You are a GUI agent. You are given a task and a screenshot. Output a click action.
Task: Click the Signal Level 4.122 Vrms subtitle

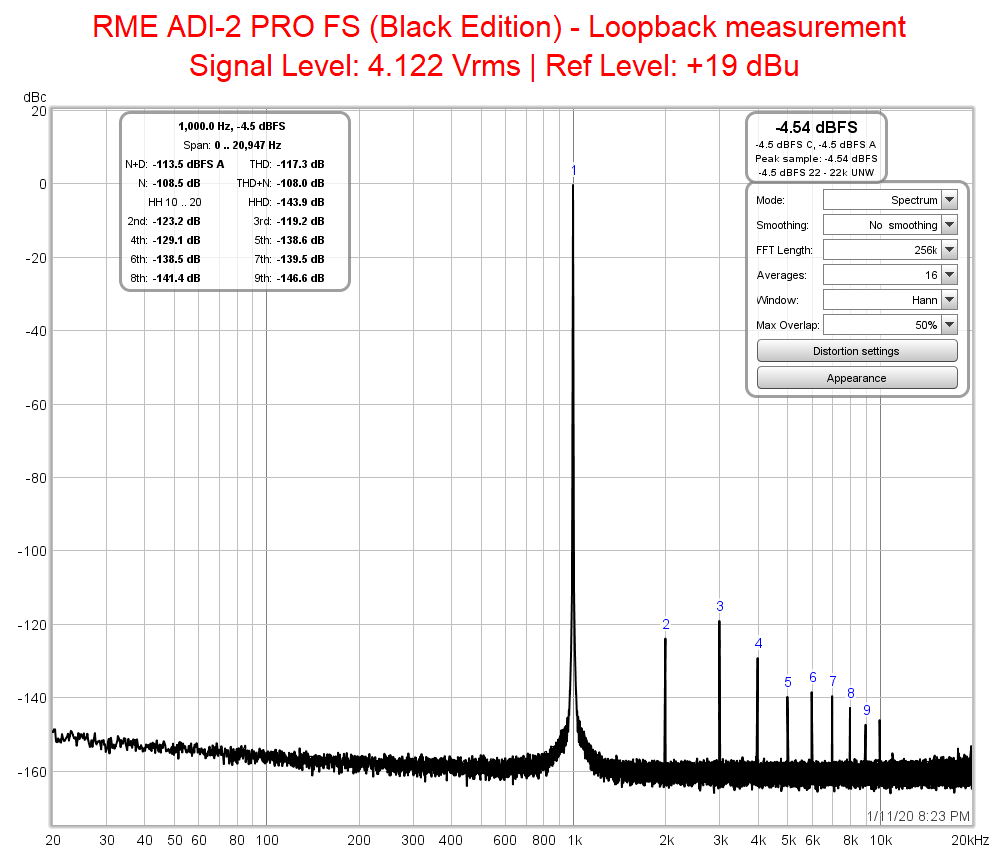tap(494, 66)
